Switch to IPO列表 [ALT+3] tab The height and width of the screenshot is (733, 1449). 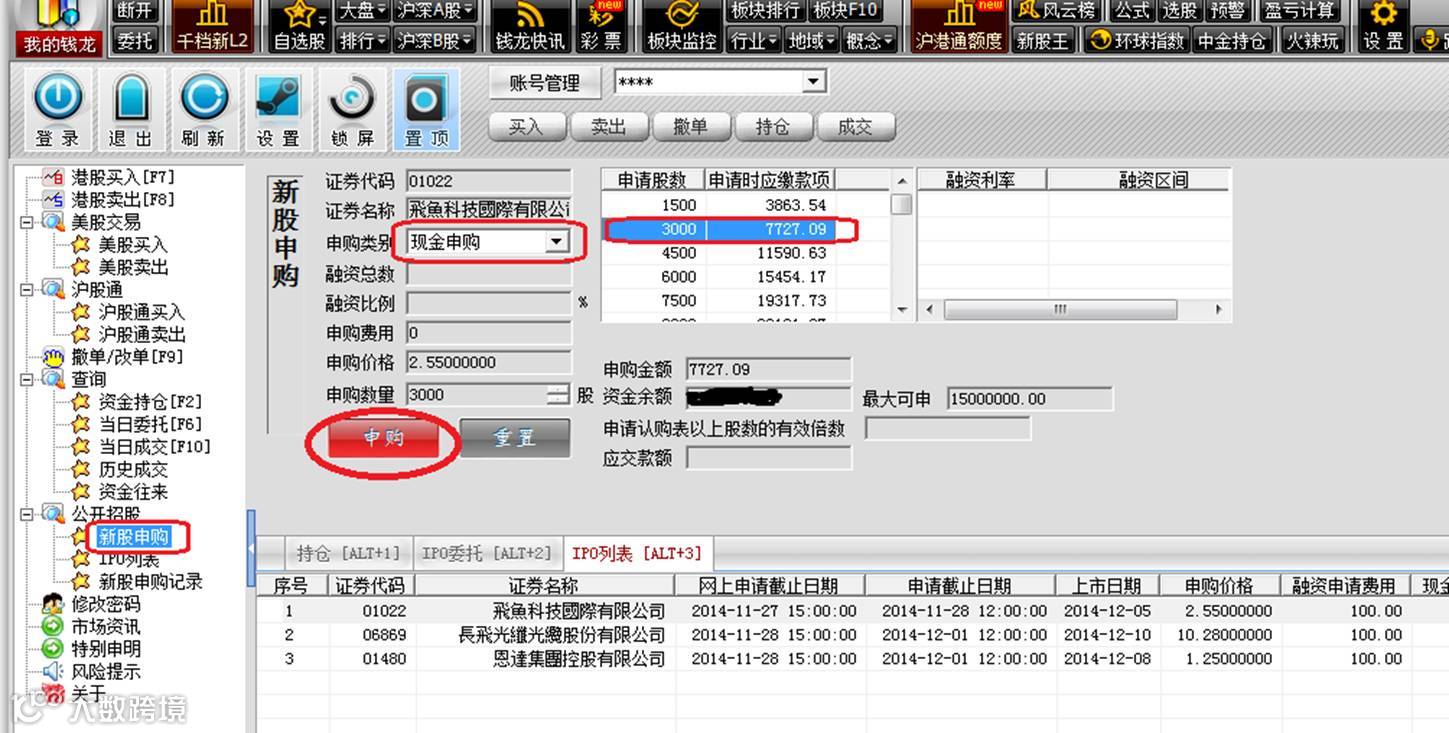(637, 553)
